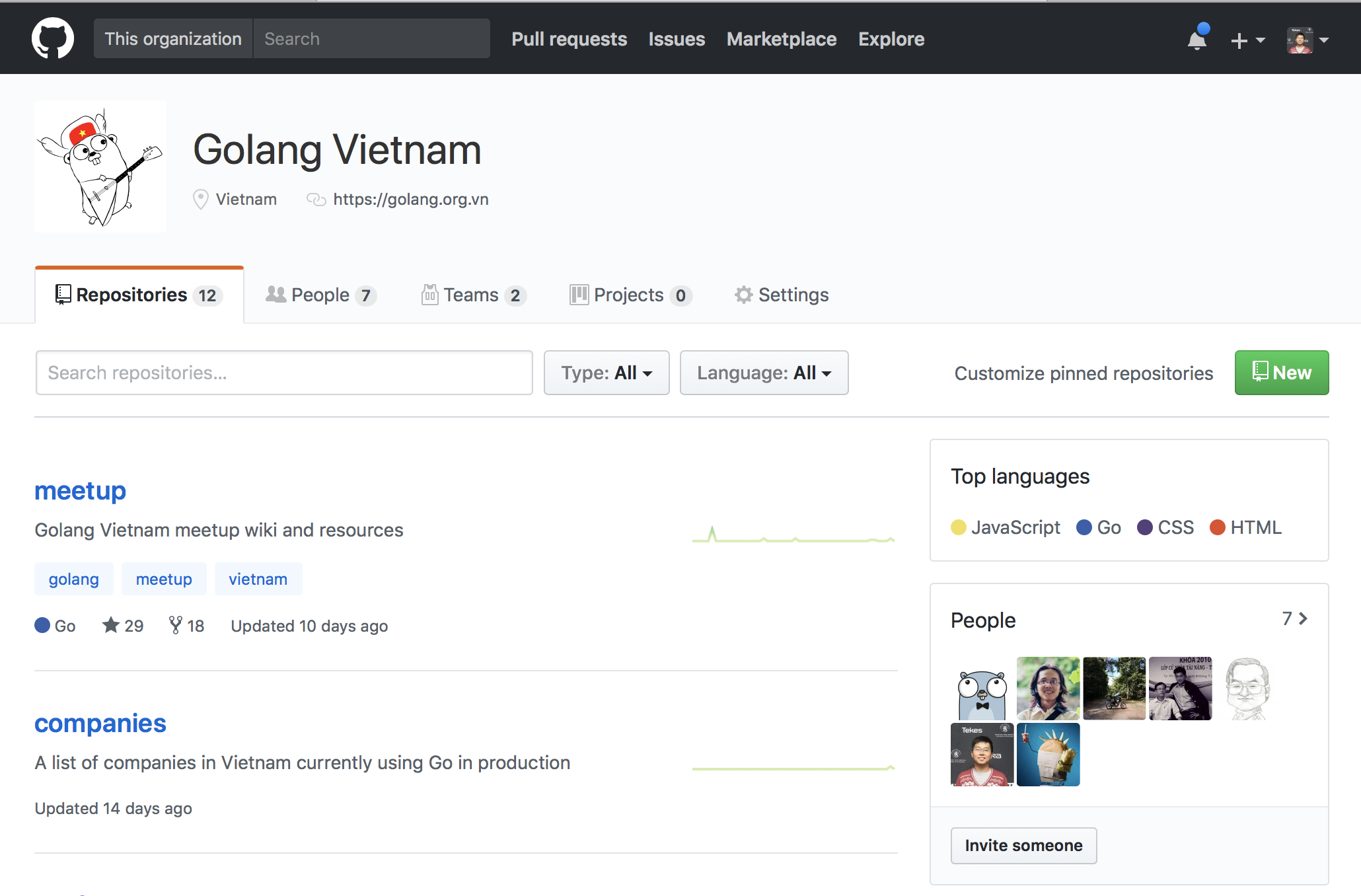Click the meetup activity sparkline graph
The image size is (1361, 896).
tap(793, 534)
